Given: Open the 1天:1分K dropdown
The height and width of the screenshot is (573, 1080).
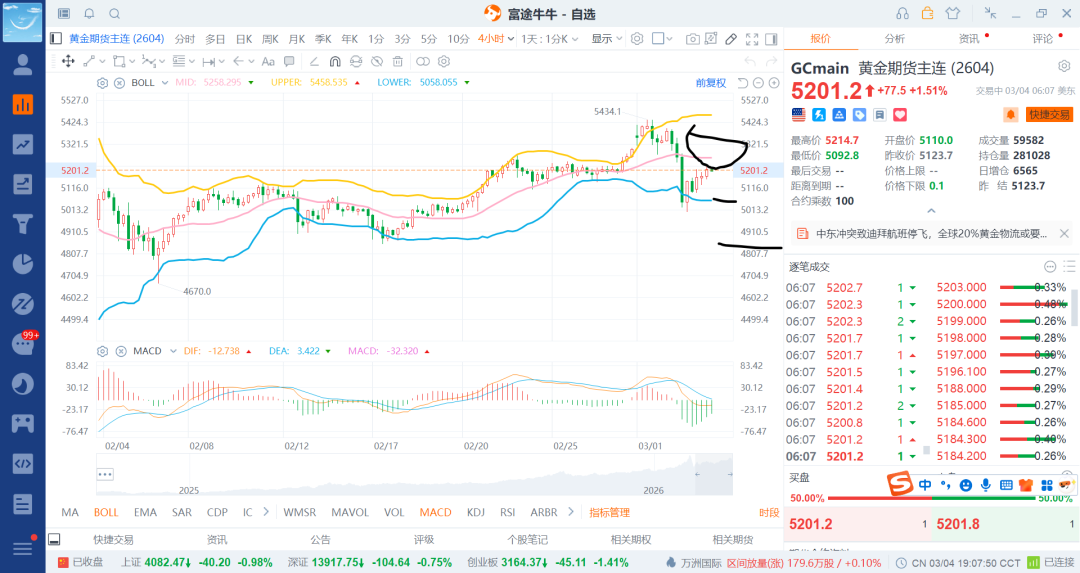Looking at the screenshot, I should [550, 39].
